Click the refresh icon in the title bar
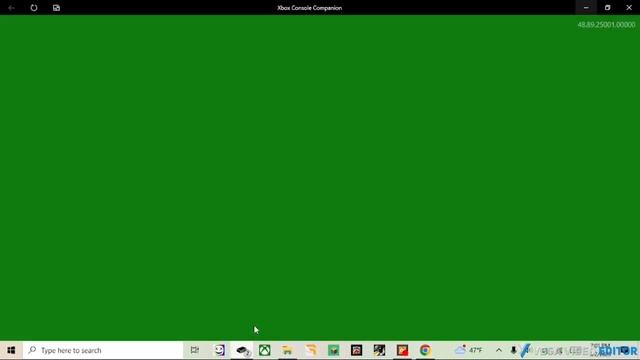 33,7
